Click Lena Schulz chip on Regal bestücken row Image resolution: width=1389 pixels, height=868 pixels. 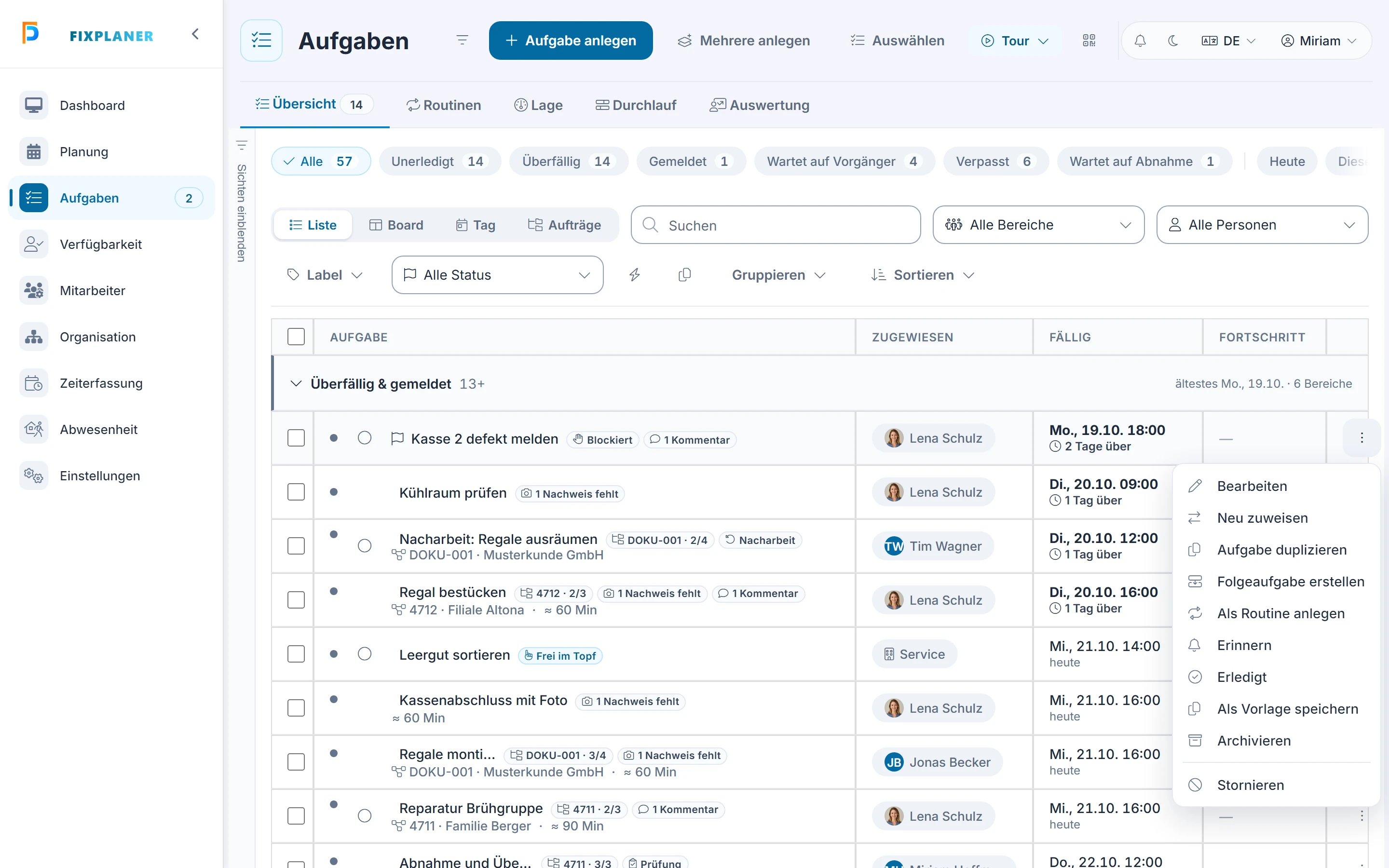point(933,600)
